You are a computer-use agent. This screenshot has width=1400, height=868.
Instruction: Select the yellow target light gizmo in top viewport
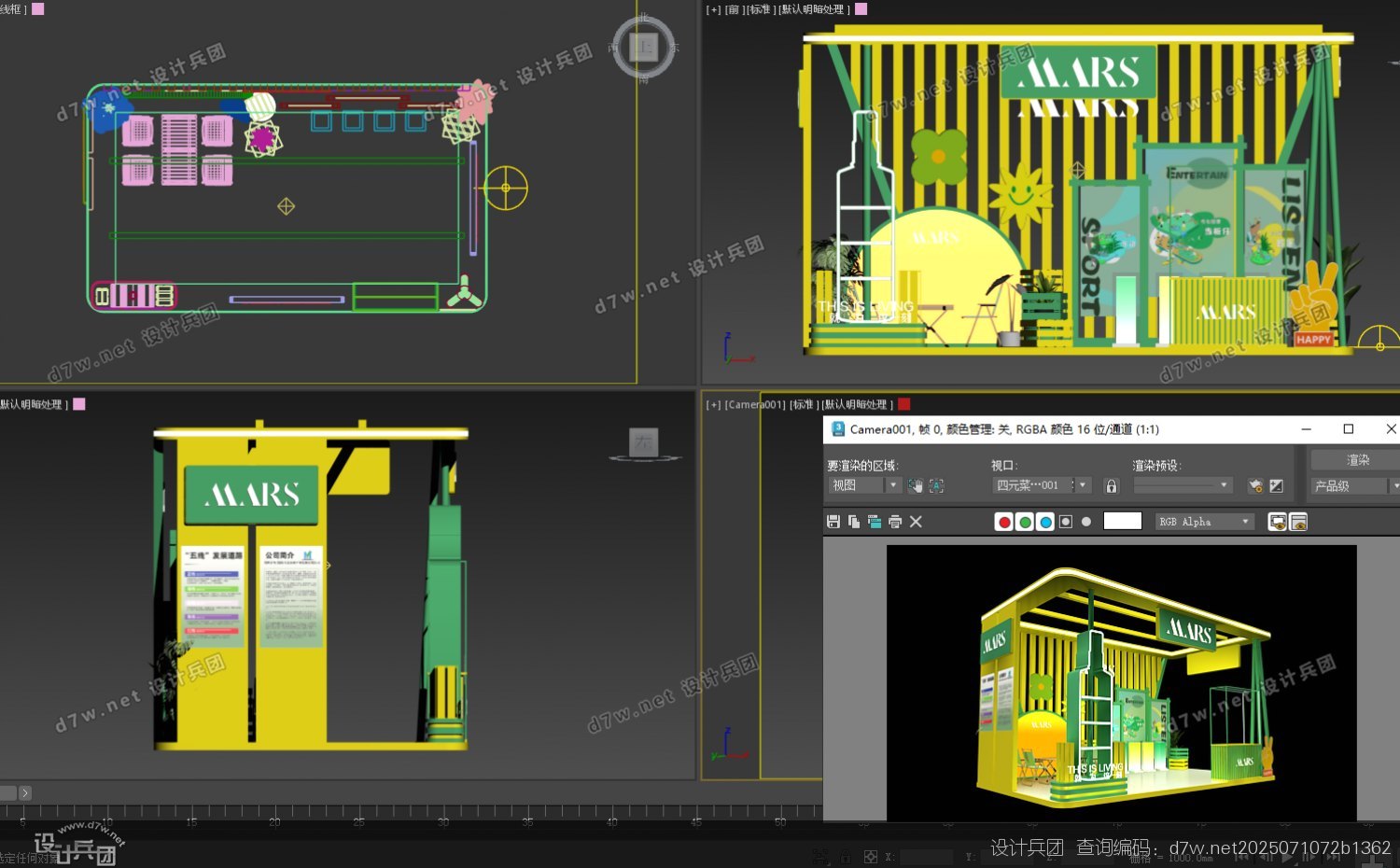(506, 188)
